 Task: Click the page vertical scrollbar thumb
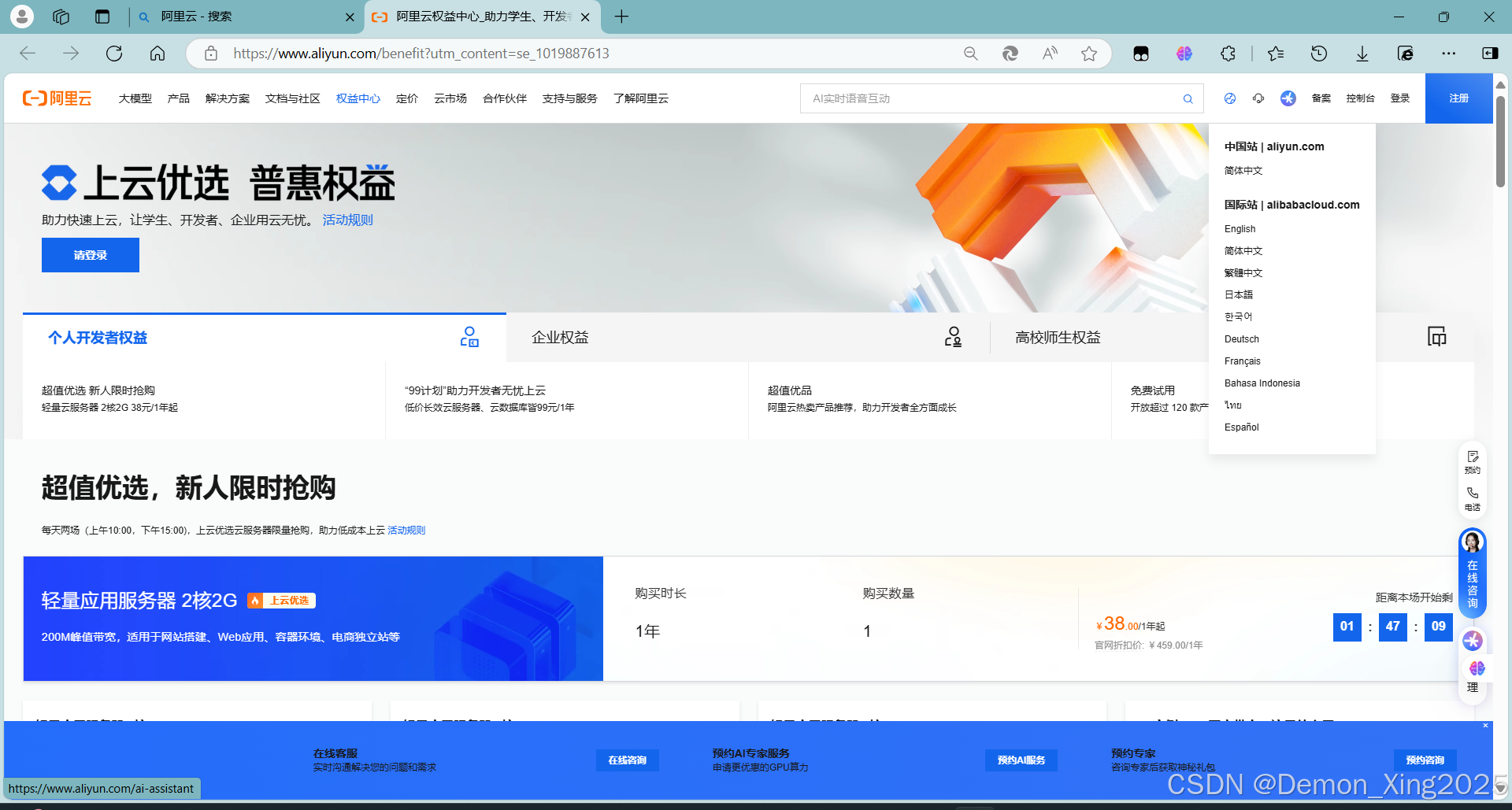click(1500, 142)
